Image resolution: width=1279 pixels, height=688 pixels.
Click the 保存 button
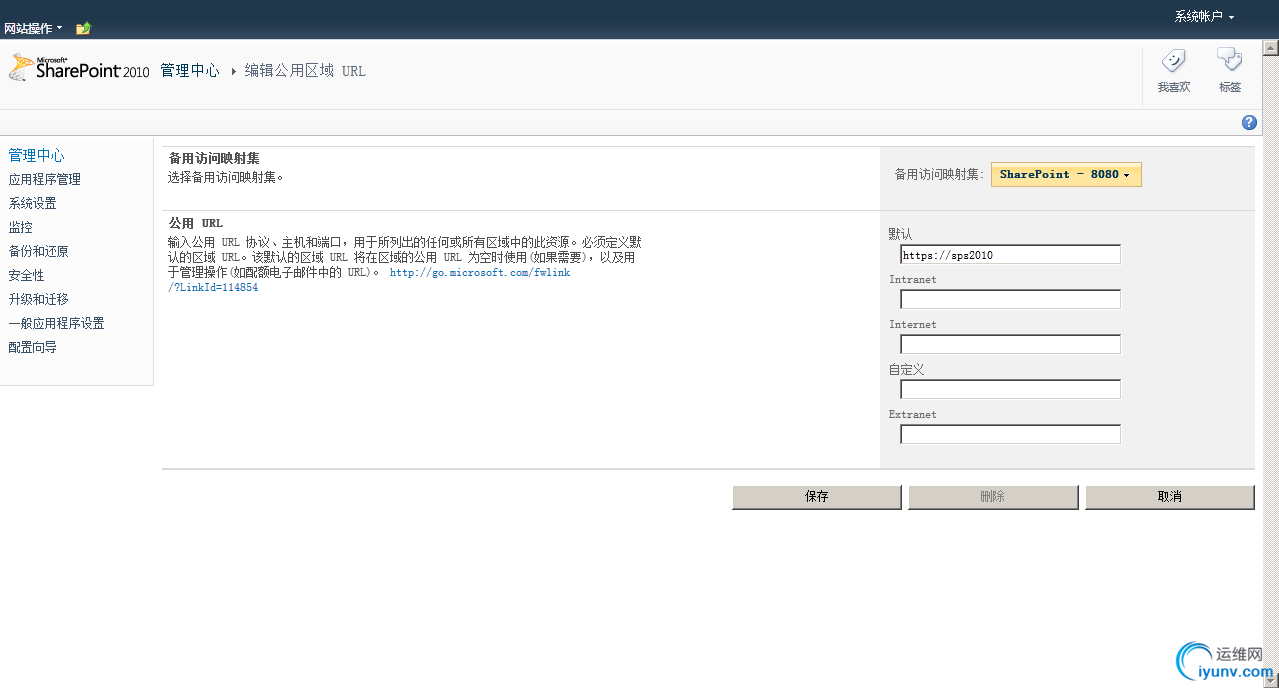[x=817, y=497]
